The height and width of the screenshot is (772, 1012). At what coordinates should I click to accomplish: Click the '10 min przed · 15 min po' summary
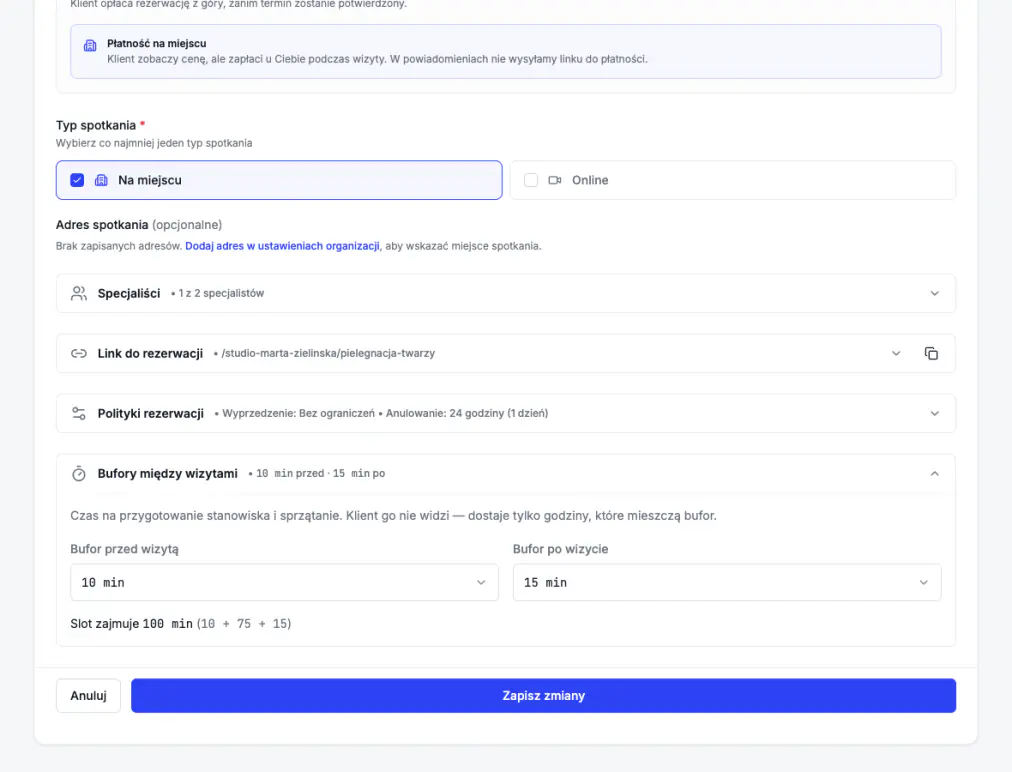(320, 473)
